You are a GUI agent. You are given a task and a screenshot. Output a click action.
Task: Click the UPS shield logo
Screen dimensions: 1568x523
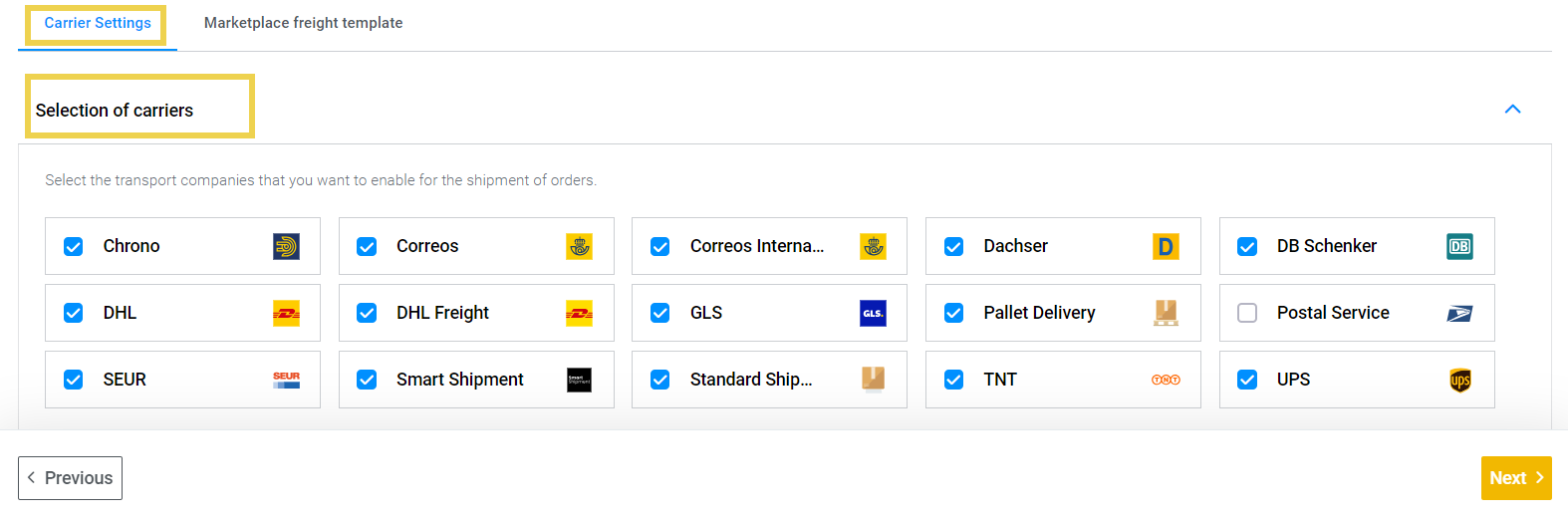[1459, 380]
